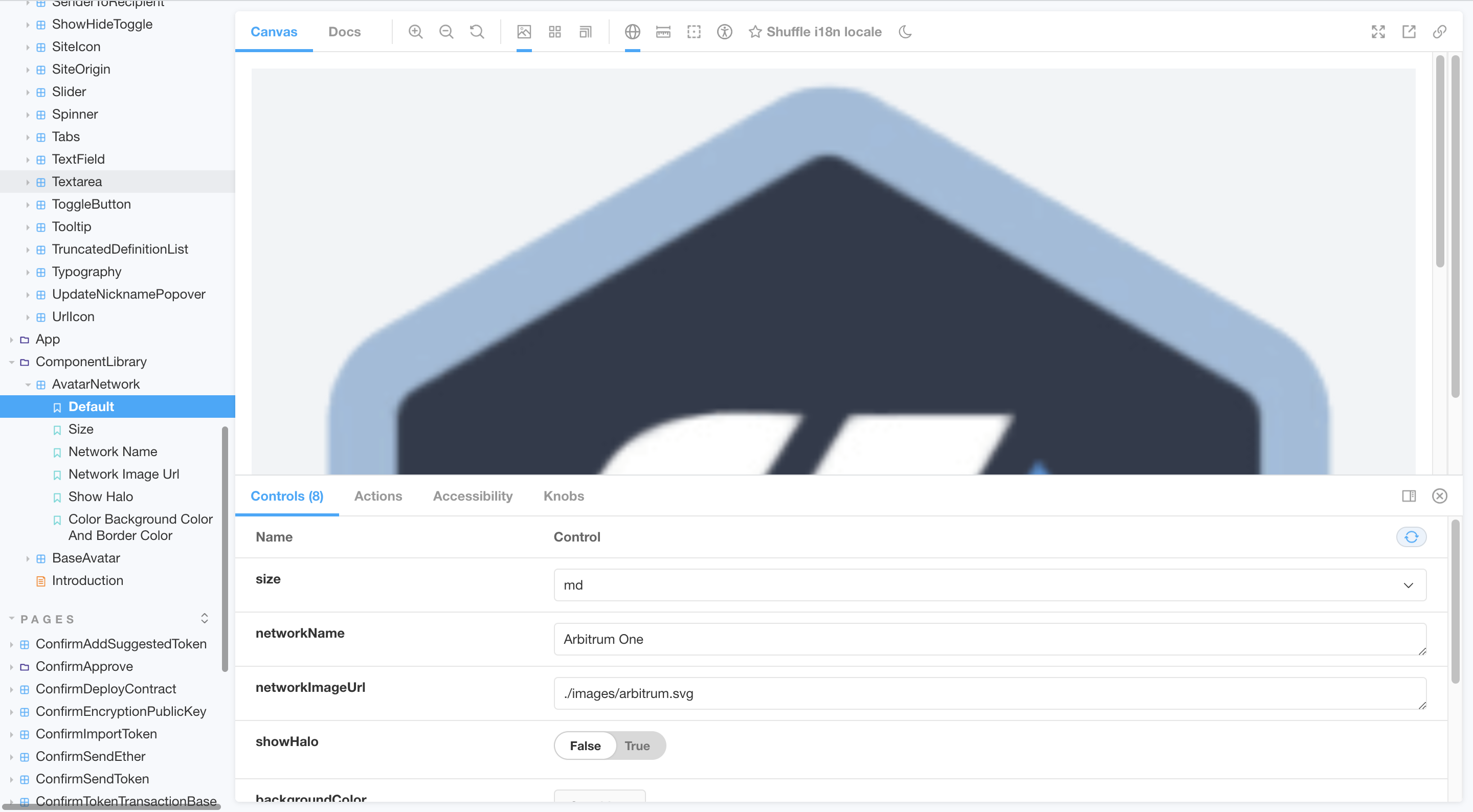Screen dimensions: 1473x812
Task: Enable the measure ruler icon
Action: pos(663,32)
